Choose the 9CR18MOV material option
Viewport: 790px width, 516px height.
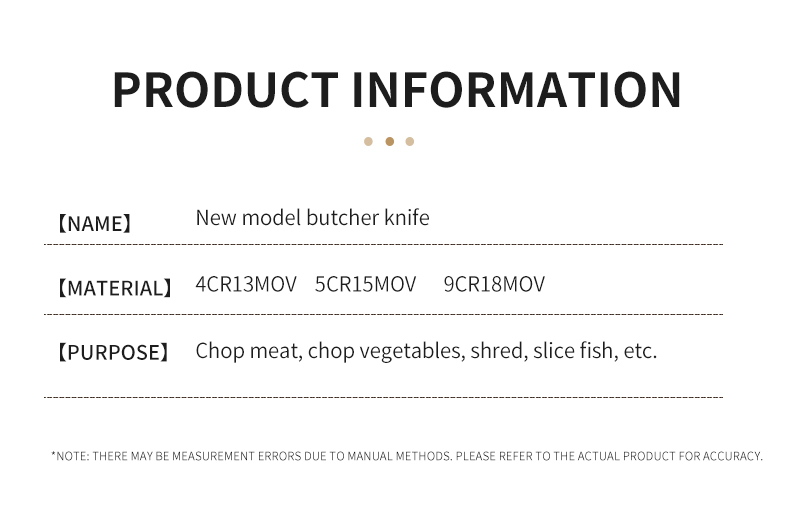point(494,284)
